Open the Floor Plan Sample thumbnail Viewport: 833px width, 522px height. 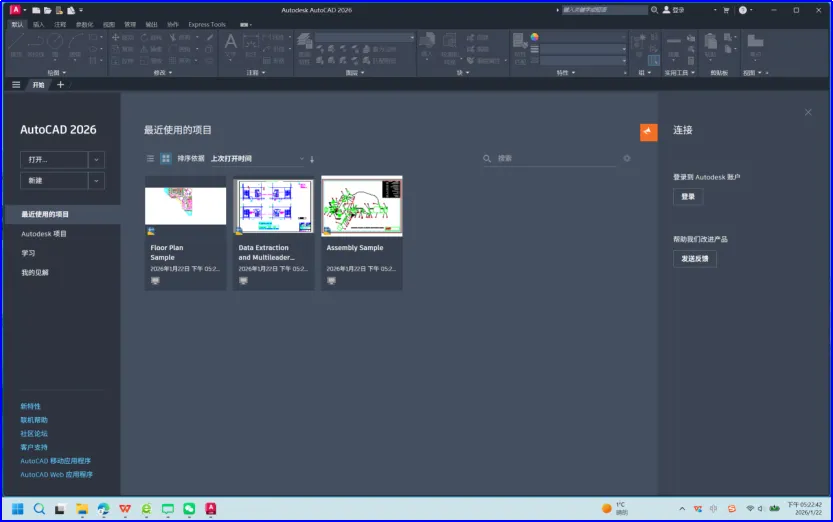[185, 206]
